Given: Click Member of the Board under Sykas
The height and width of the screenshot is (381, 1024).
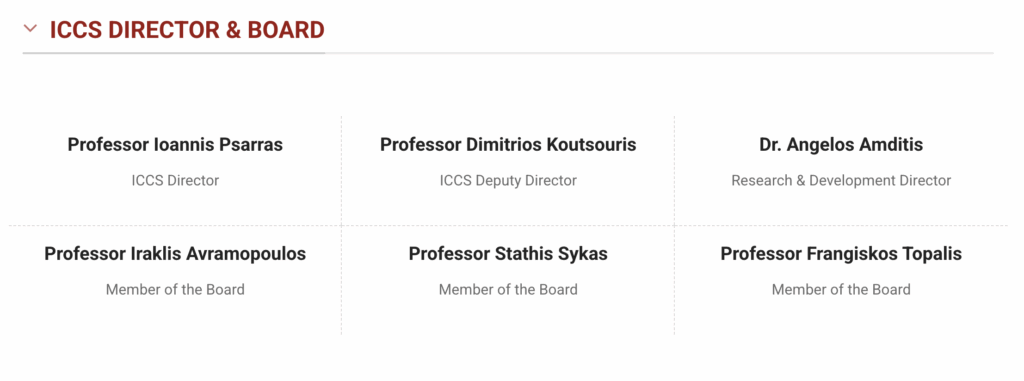Looking at the screenshot, I should pos(508,290).
